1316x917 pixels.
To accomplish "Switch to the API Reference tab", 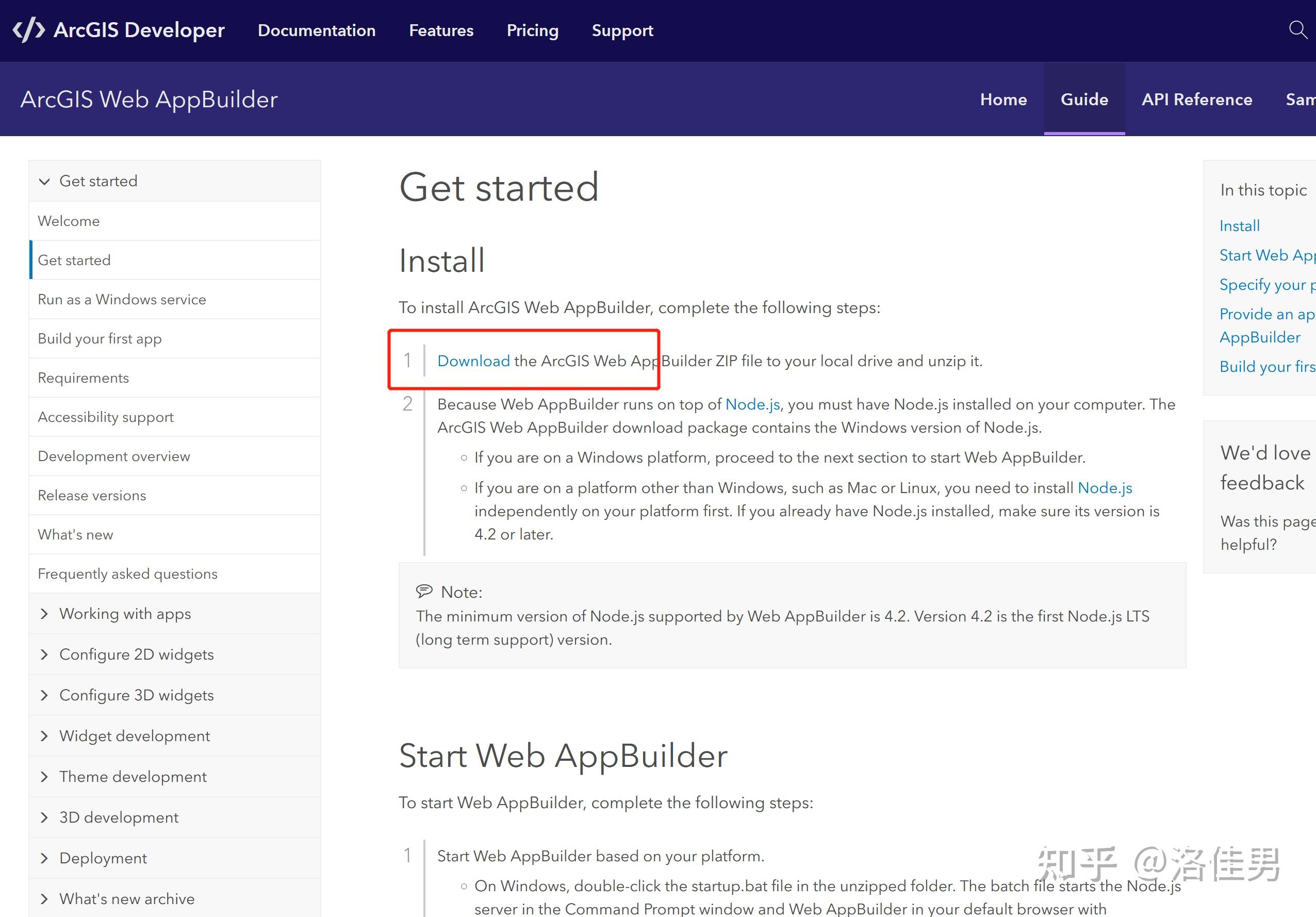I will click(1197, 100).
